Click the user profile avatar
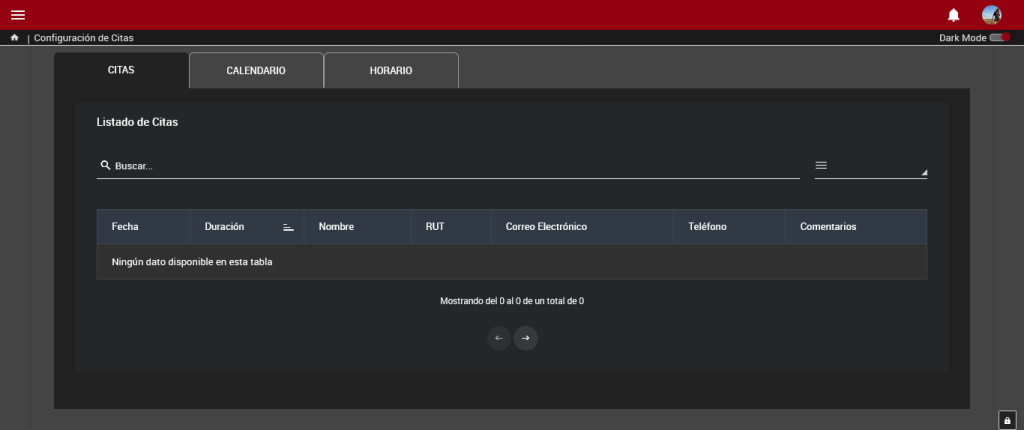The image size is (1024, 430). 991,15
